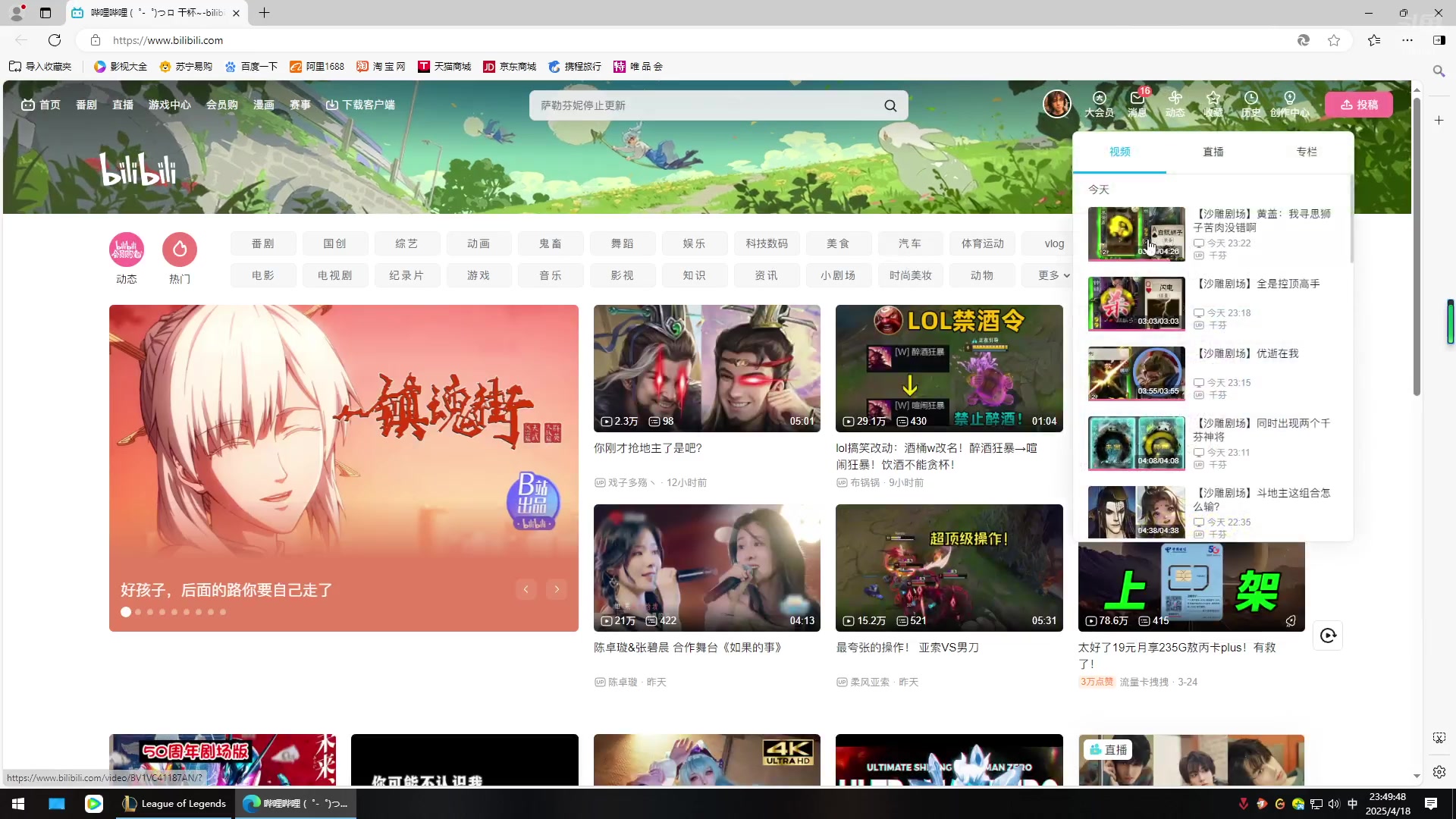
Task: Click the pink 热门 flame icon
Action: coord(180,249)
